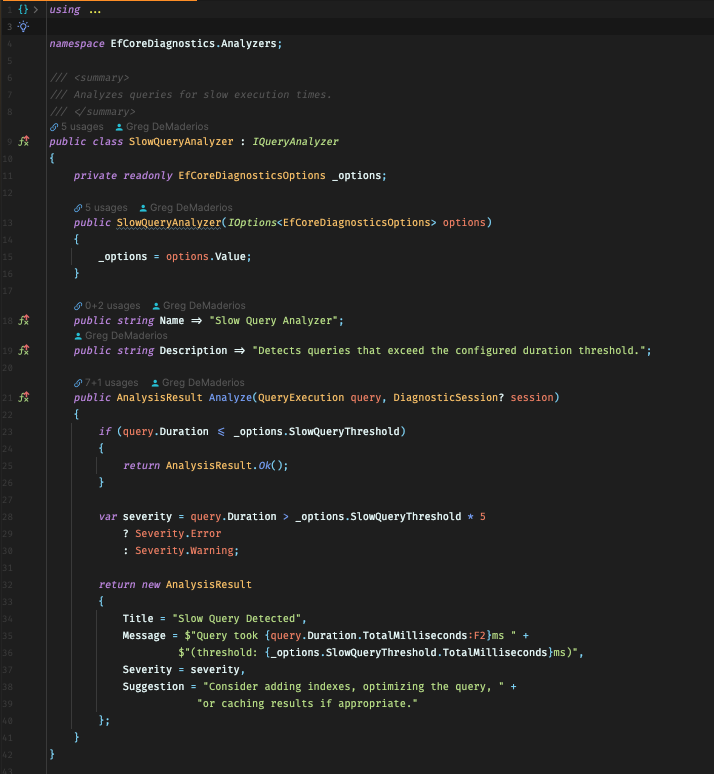The height and width of the screenshot is (774, 714).
Task: Click line number 32 in the gutter
Action: tap(7, 585)
